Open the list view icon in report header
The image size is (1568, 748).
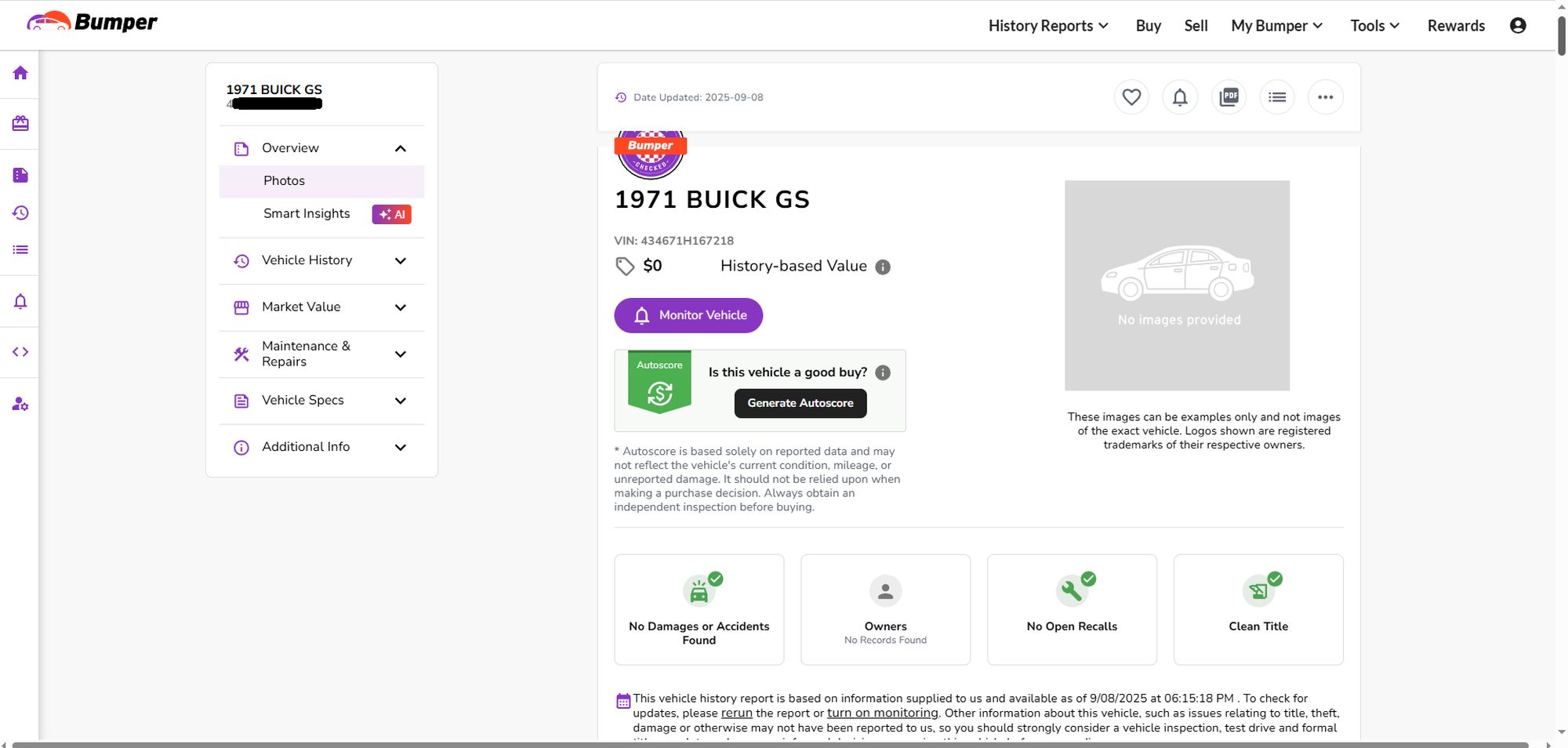point(1277,97)
